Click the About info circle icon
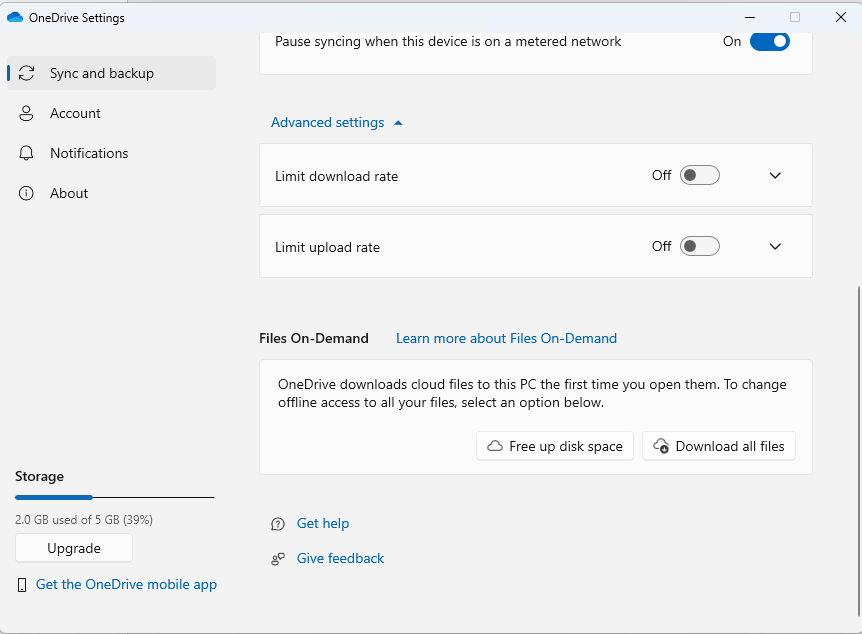 pos(26,194)
